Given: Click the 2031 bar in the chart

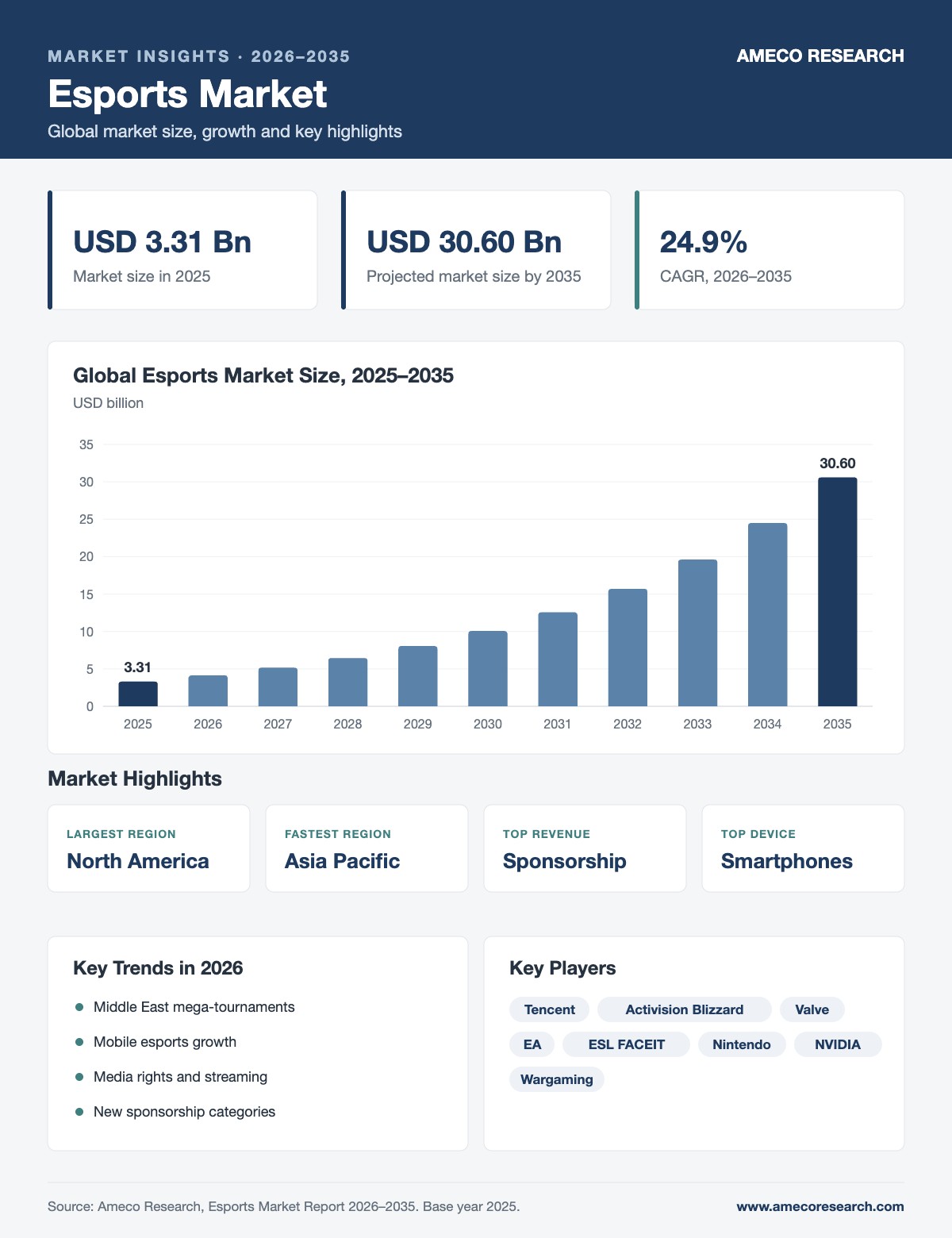Looking at the screenshot, I should point(558,659).
